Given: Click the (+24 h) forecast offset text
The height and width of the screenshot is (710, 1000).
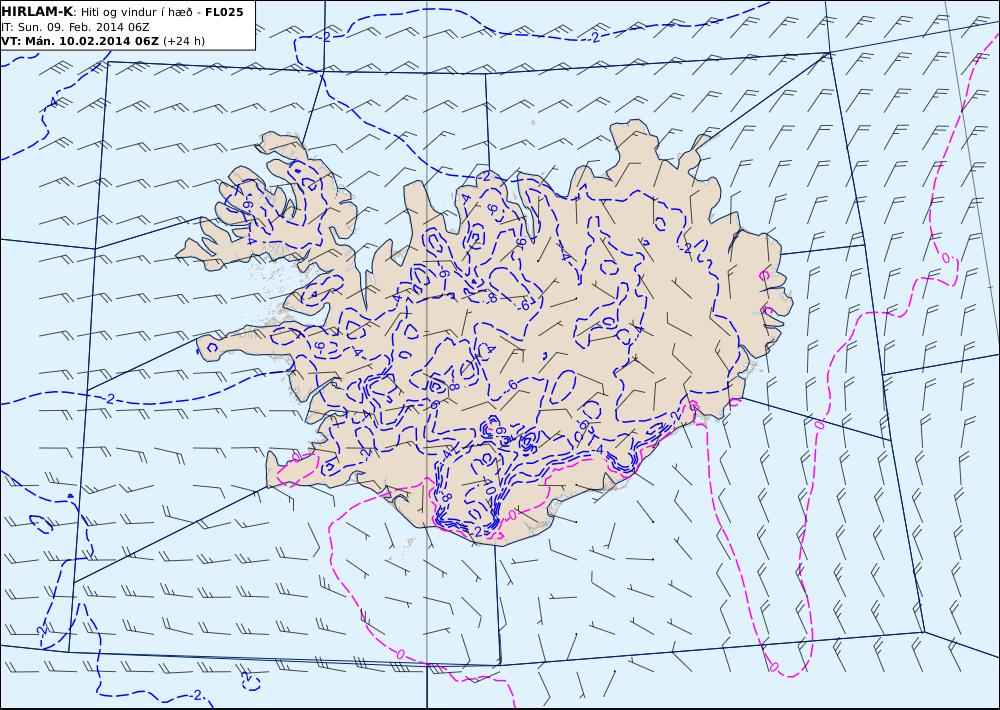Looking at the screenshot, I should (184, 41).
